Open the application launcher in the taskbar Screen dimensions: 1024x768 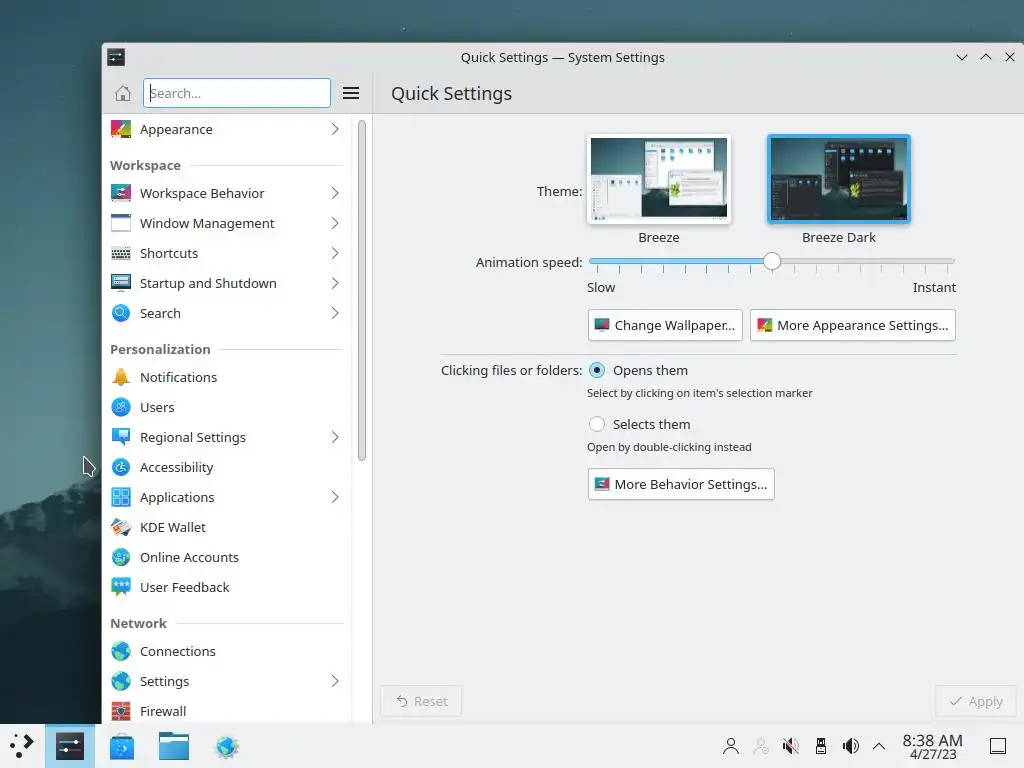coord(22,746)
